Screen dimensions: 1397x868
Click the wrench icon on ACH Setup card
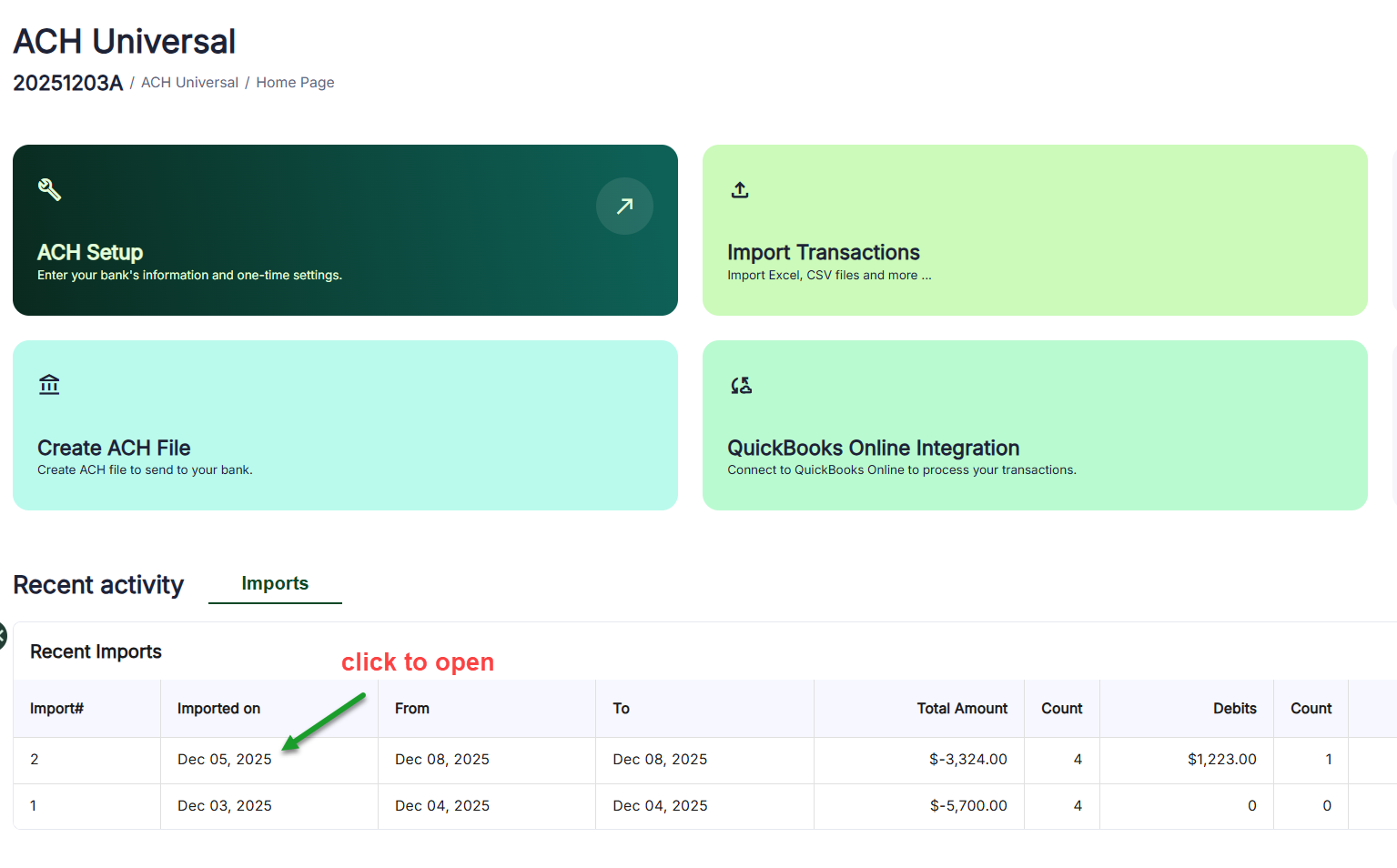(49, 189)
